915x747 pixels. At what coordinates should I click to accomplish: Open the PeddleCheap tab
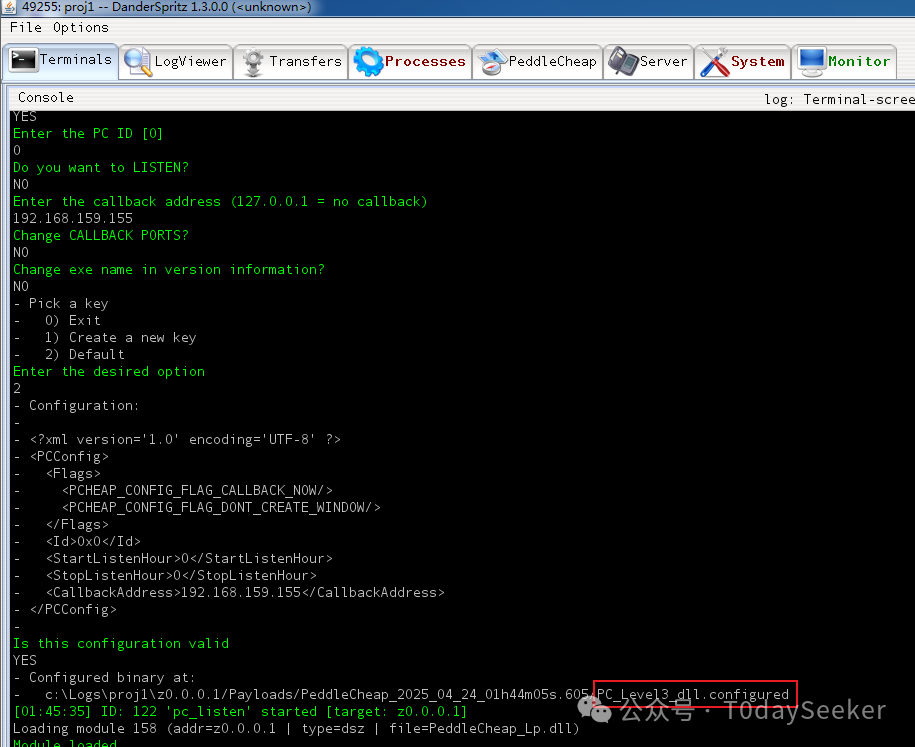click(537, 62)
